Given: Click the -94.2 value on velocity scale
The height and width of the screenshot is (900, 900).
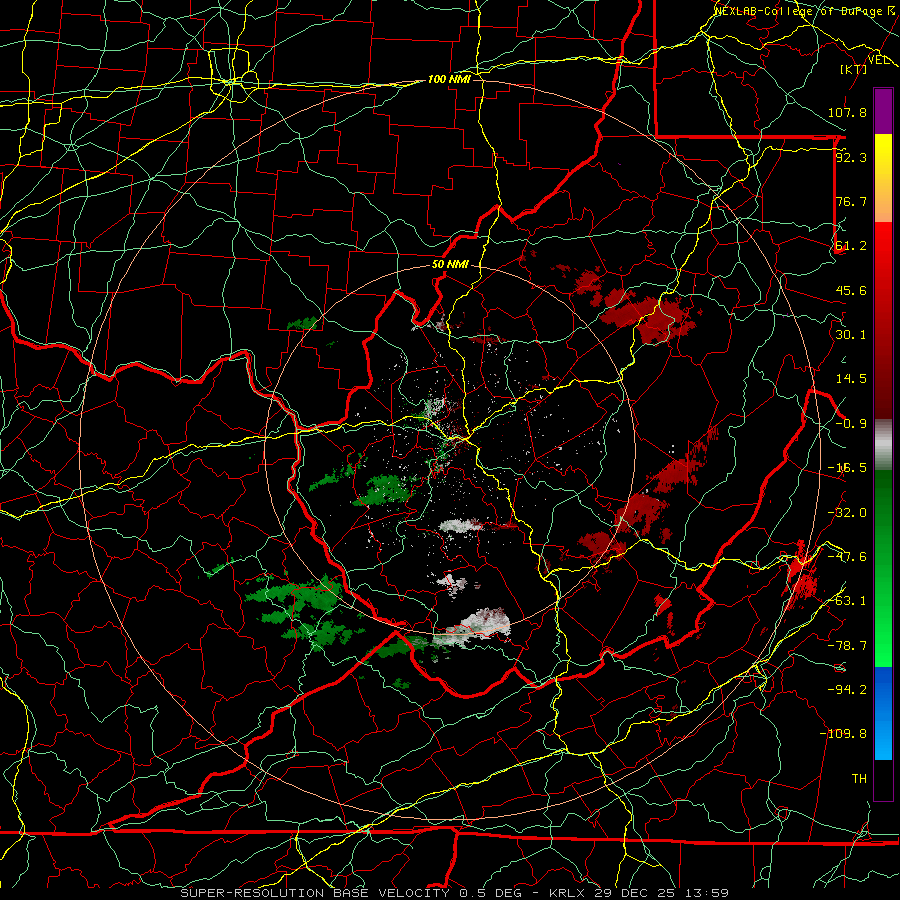Looking at the screenshot, I should pos(847,690).
